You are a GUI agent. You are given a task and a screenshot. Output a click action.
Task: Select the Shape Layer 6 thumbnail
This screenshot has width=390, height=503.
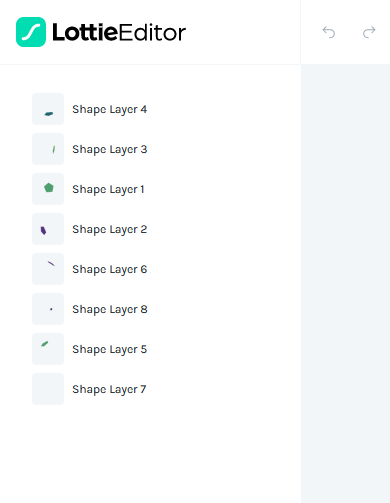click(x=48, y=269)
